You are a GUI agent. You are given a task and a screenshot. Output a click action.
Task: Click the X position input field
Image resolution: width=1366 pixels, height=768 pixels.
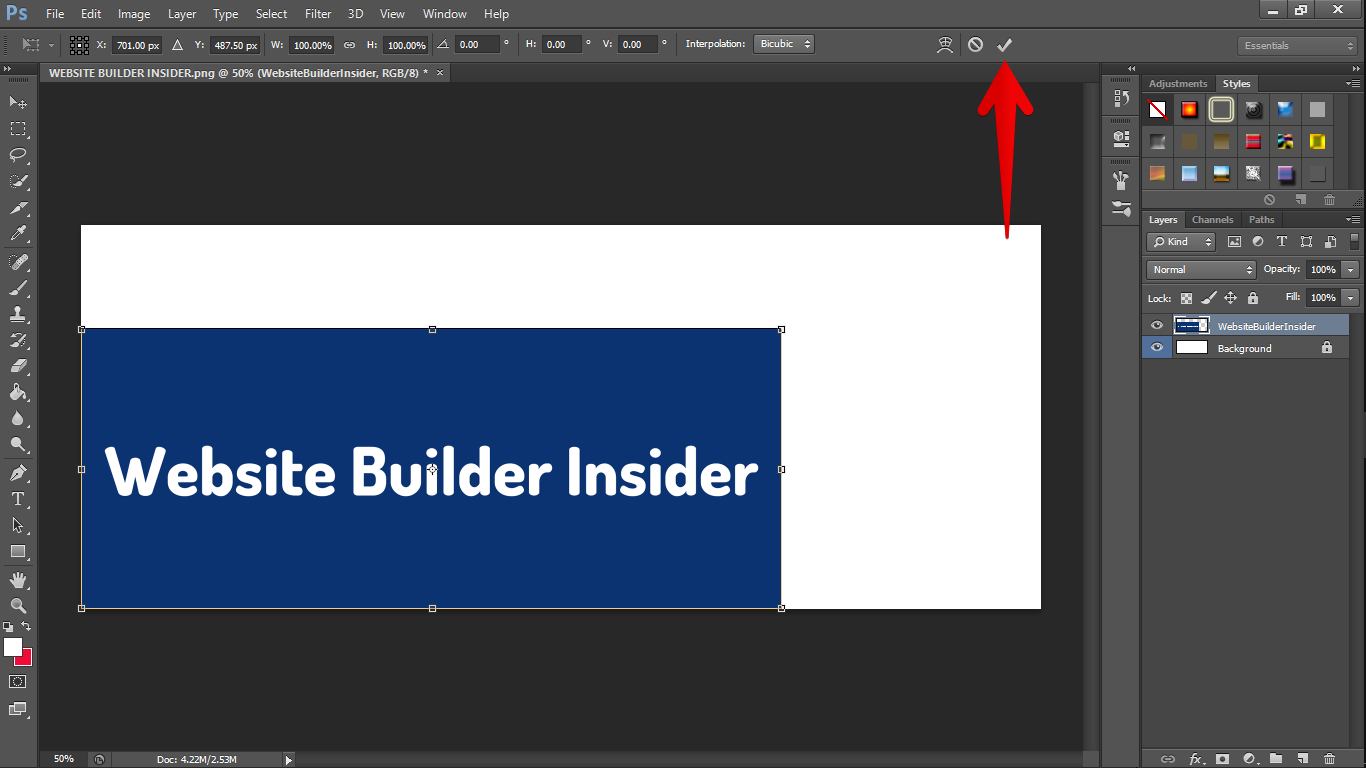[137, 45]
